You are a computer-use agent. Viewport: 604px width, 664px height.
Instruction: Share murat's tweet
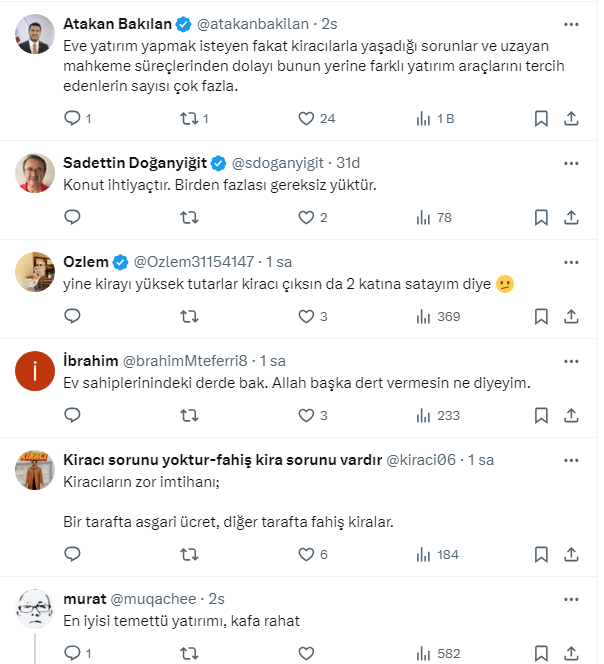[571, 653]
